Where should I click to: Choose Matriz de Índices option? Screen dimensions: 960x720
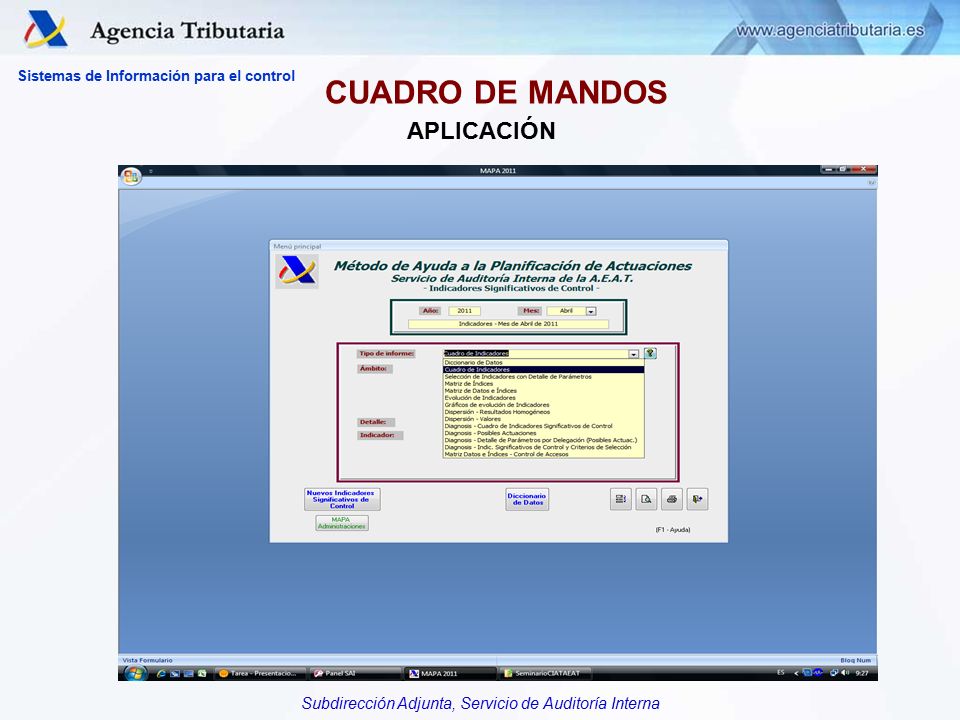pos(543,384)
